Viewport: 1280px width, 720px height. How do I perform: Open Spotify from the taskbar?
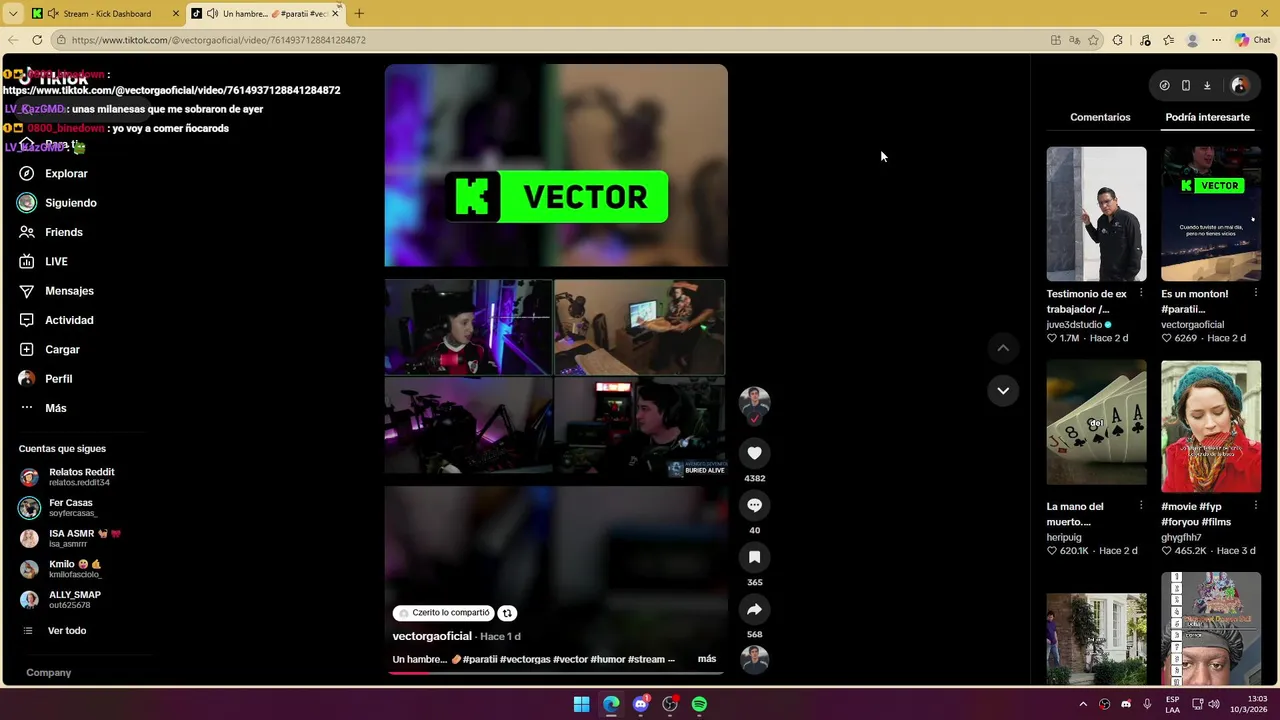click(x=699, y=704)
